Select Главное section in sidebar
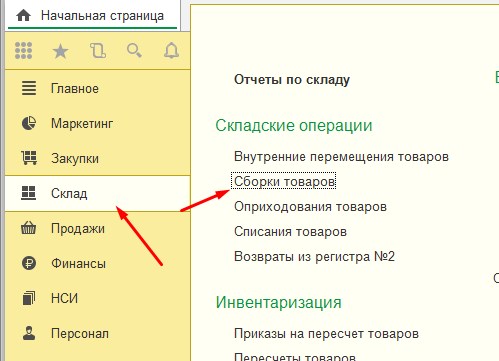This screenshot has height=361, width=499. (x=98, y=88)
